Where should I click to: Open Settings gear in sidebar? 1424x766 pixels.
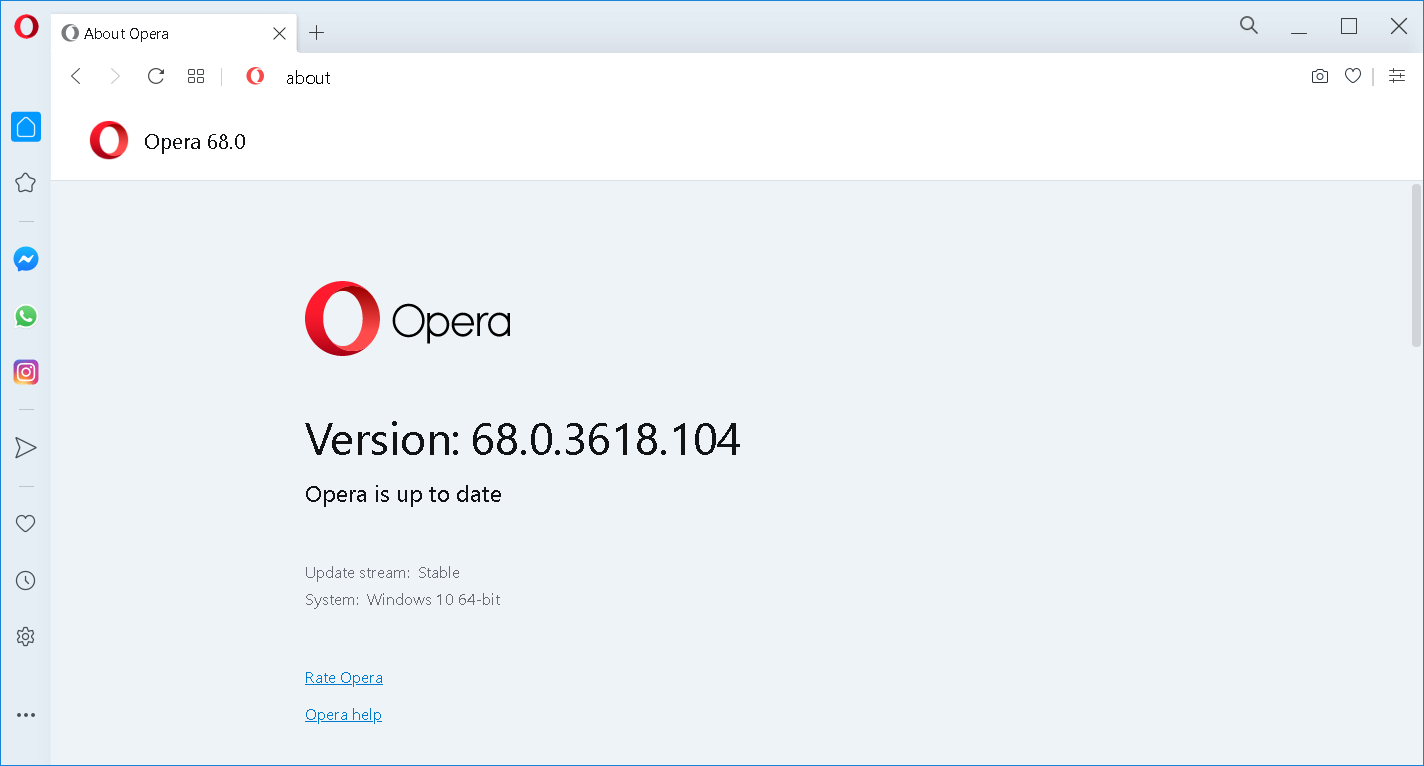26,636
